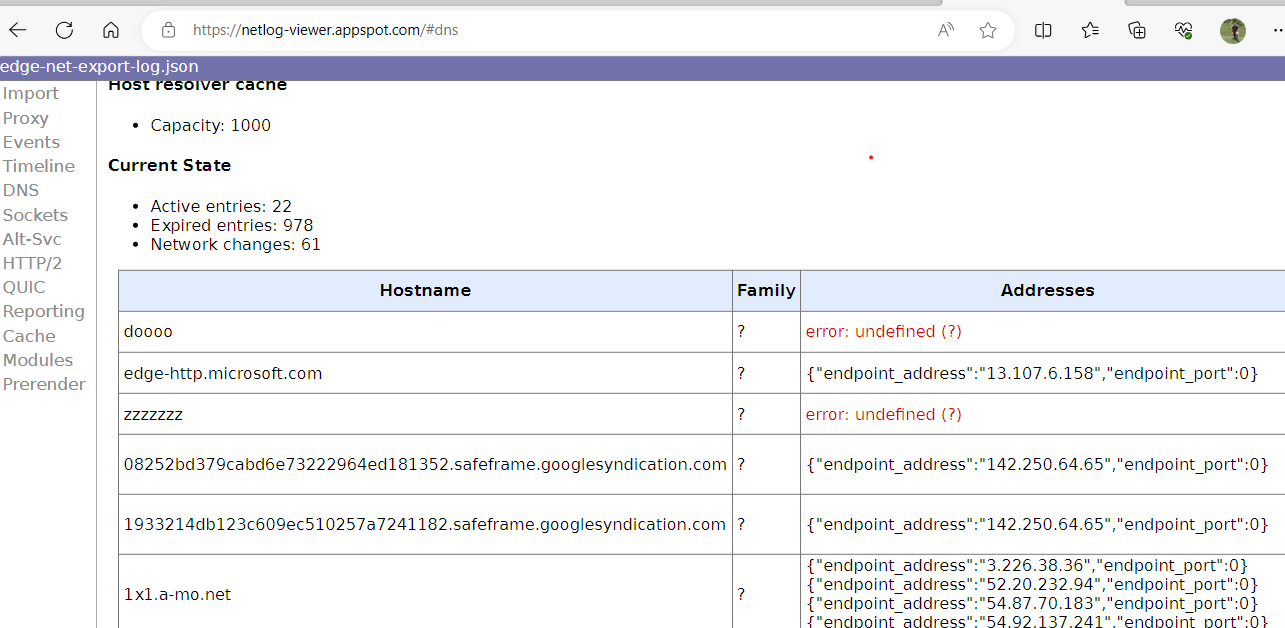Screen dimensions: 1285x628
Task: Go back to the previous page
Action: click(x=18, y=30)
